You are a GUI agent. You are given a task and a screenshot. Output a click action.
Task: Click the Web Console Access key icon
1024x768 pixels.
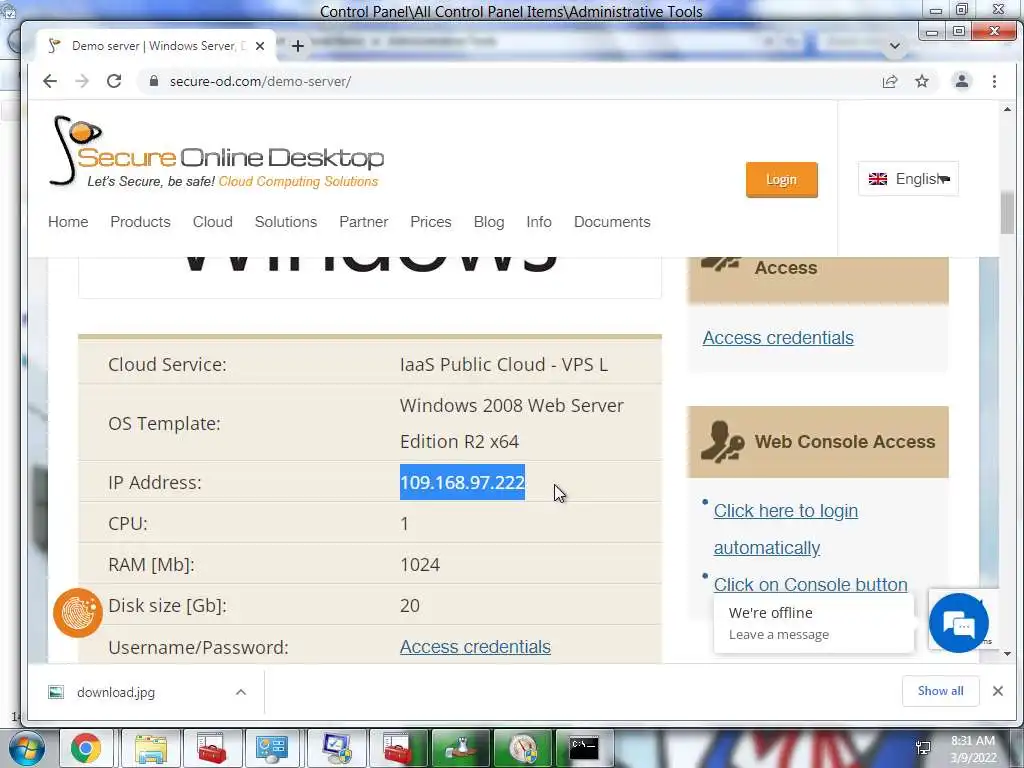click(x=722, y=442)
